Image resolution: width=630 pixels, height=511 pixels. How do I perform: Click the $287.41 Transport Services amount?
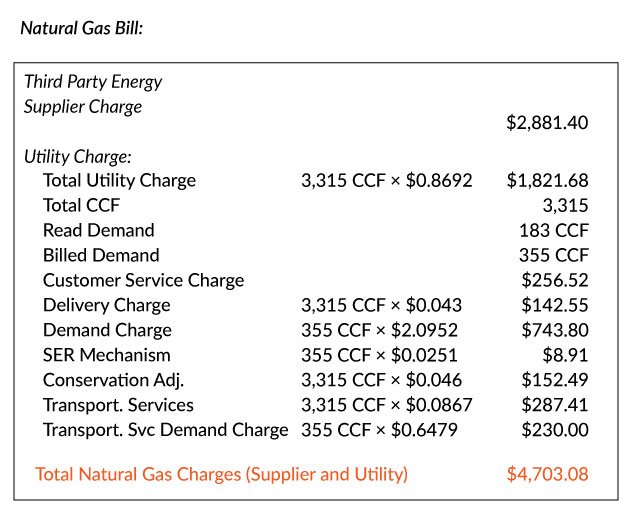coord(555,405)
